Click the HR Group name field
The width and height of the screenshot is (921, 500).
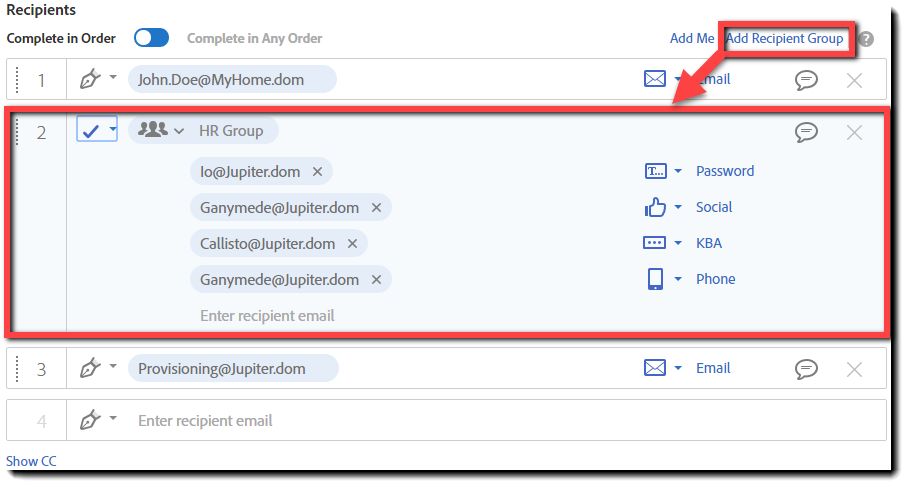coord(231,130)
